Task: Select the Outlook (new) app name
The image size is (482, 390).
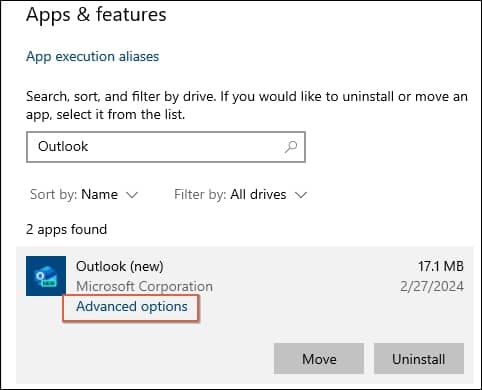Action: tap(120, 266)
